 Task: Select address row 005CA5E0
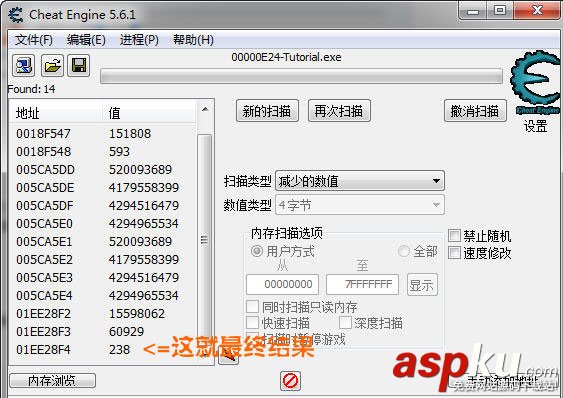103,224
